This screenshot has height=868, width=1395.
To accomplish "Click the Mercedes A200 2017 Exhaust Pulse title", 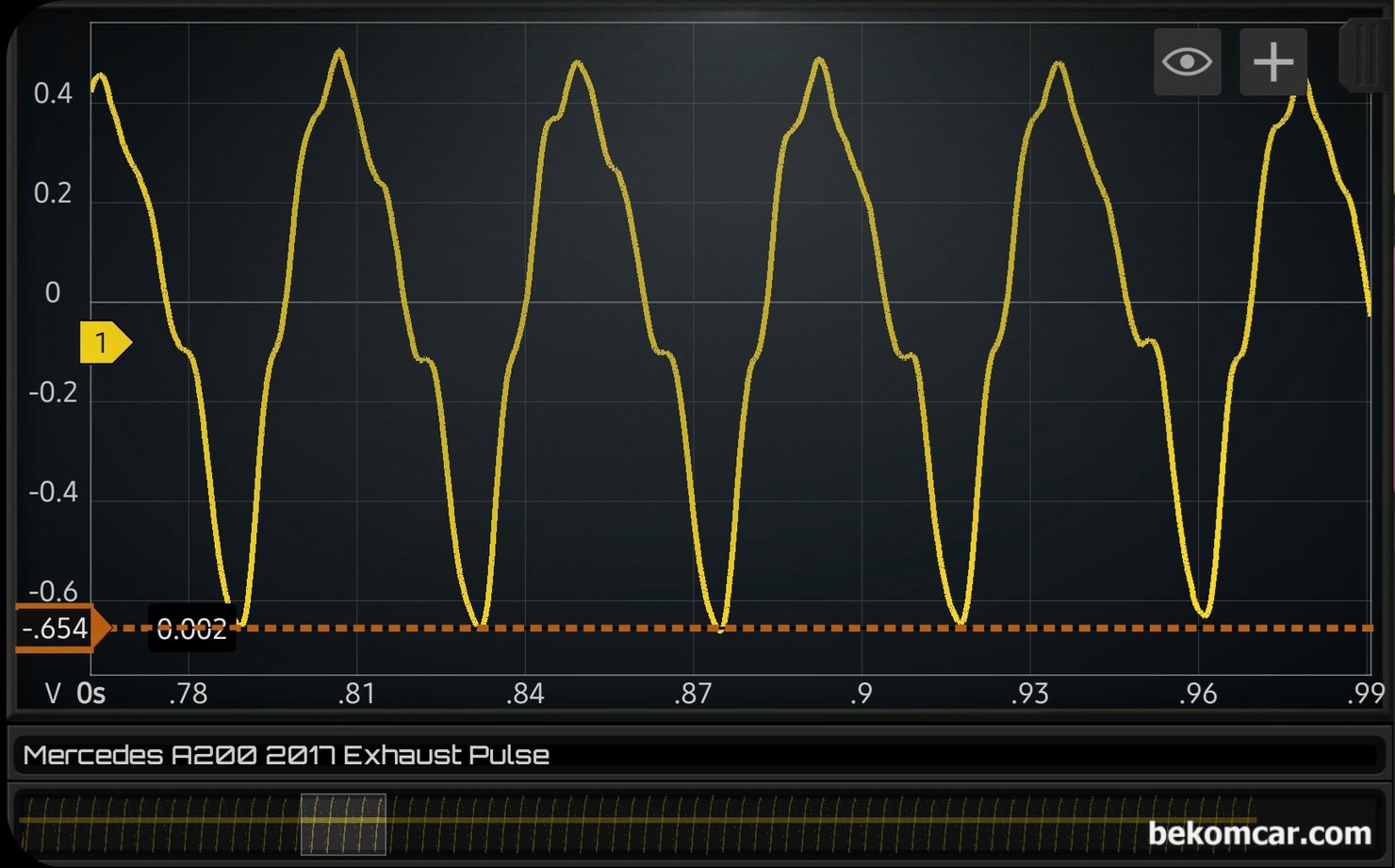I will [287, 755].
